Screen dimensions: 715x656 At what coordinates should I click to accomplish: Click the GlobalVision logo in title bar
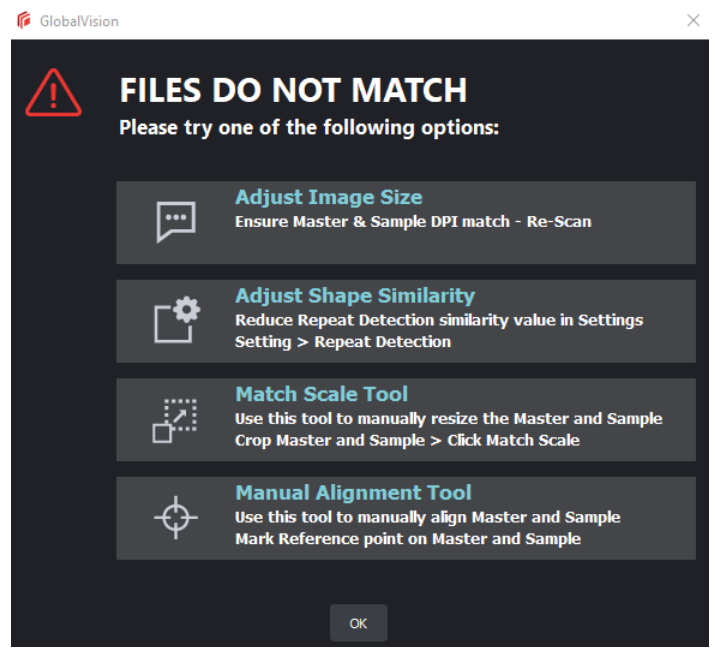point(24,20)
